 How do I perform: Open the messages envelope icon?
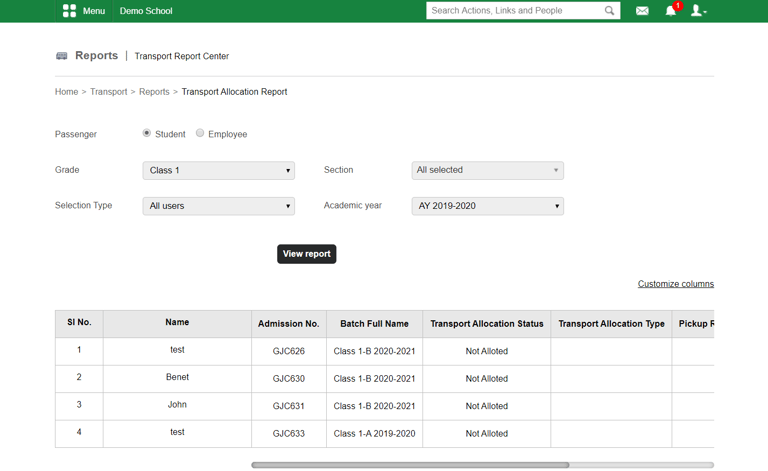[x=642, y=11]
